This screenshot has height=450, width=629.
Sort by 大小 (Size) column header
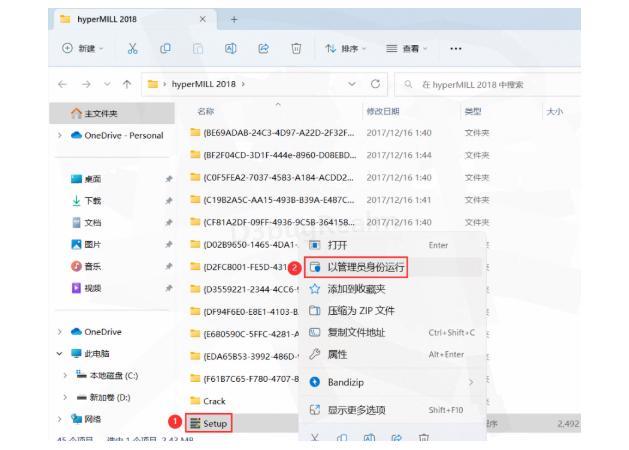(x=555, y=111)
